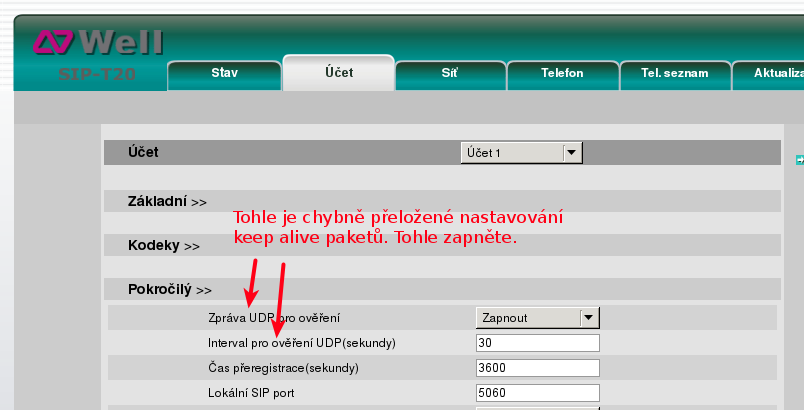Collapse the Pokročilý section
This screenshot has width=804, height=410.
point(170,289)
